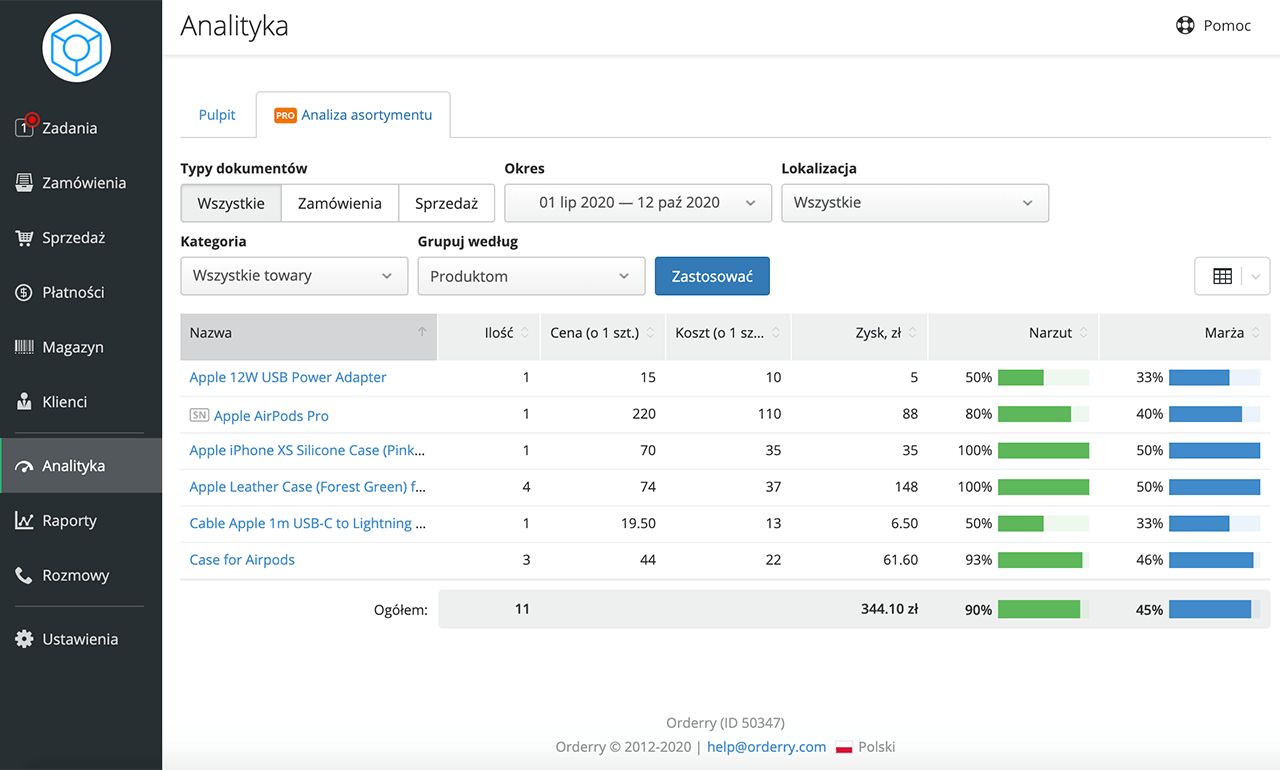Click price 19.50 in Cable Apple row
The width and height of the screenshot is (1280, 770).
[638, 523]
